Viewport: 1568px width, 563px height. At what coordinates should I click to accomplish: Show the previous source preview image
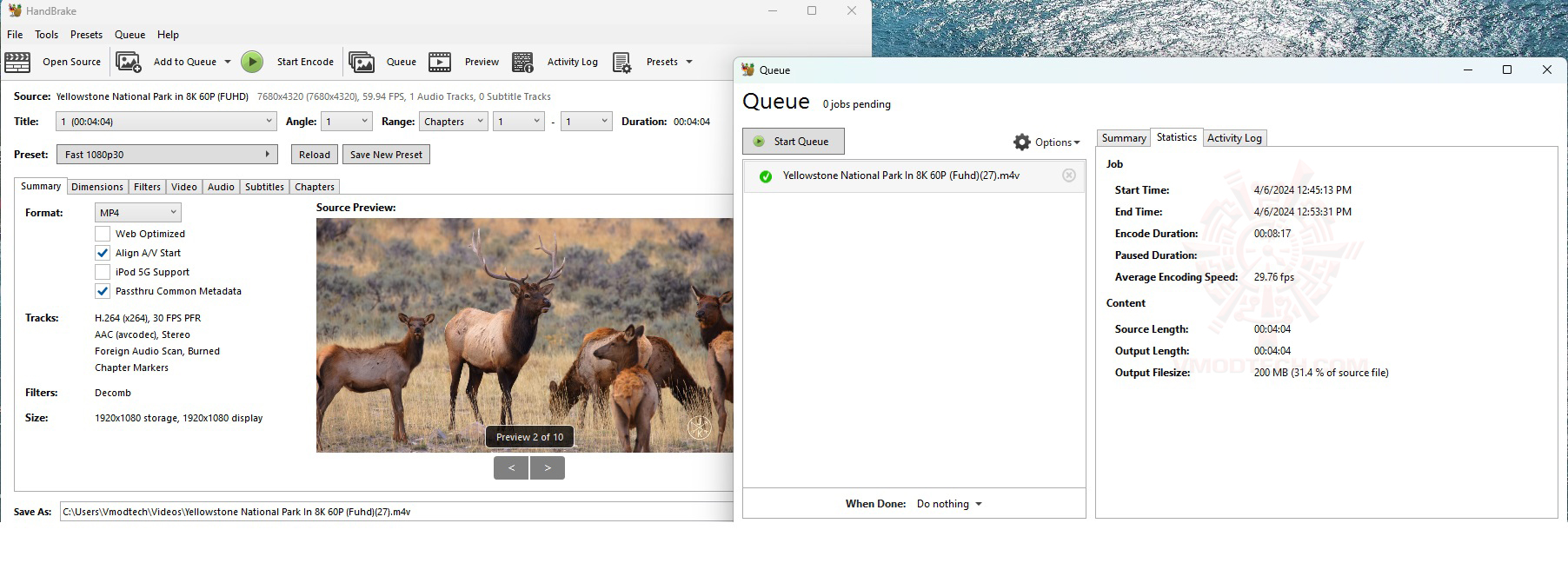(511, 468)
